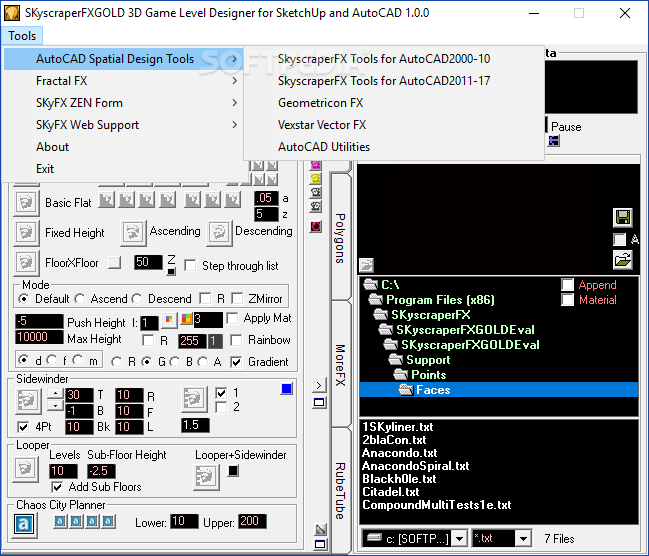Click the floppy disk save icon

(x=623, y=217)
